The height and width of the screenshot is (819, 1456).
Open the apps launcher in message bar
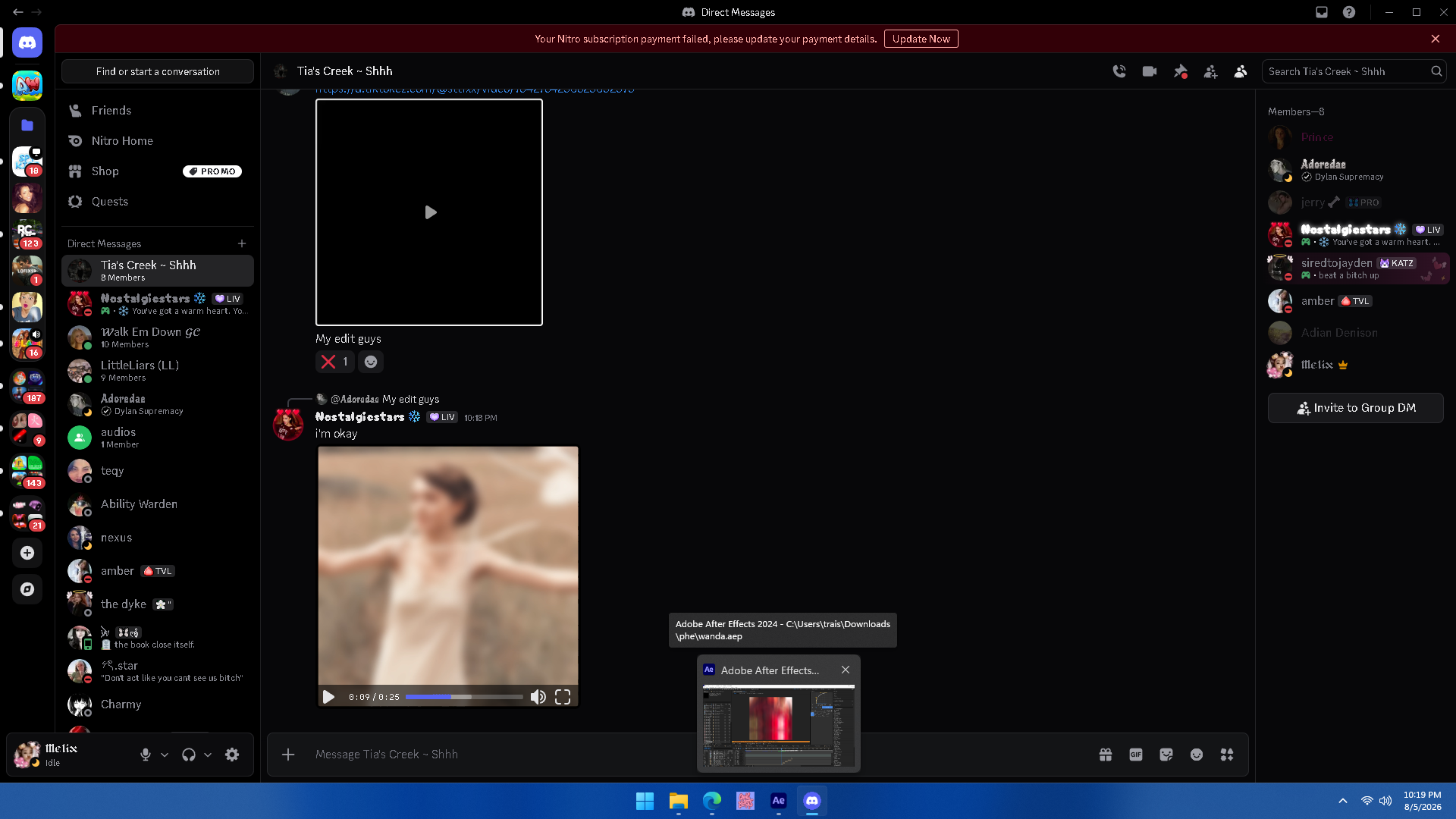coord(1227,755)
